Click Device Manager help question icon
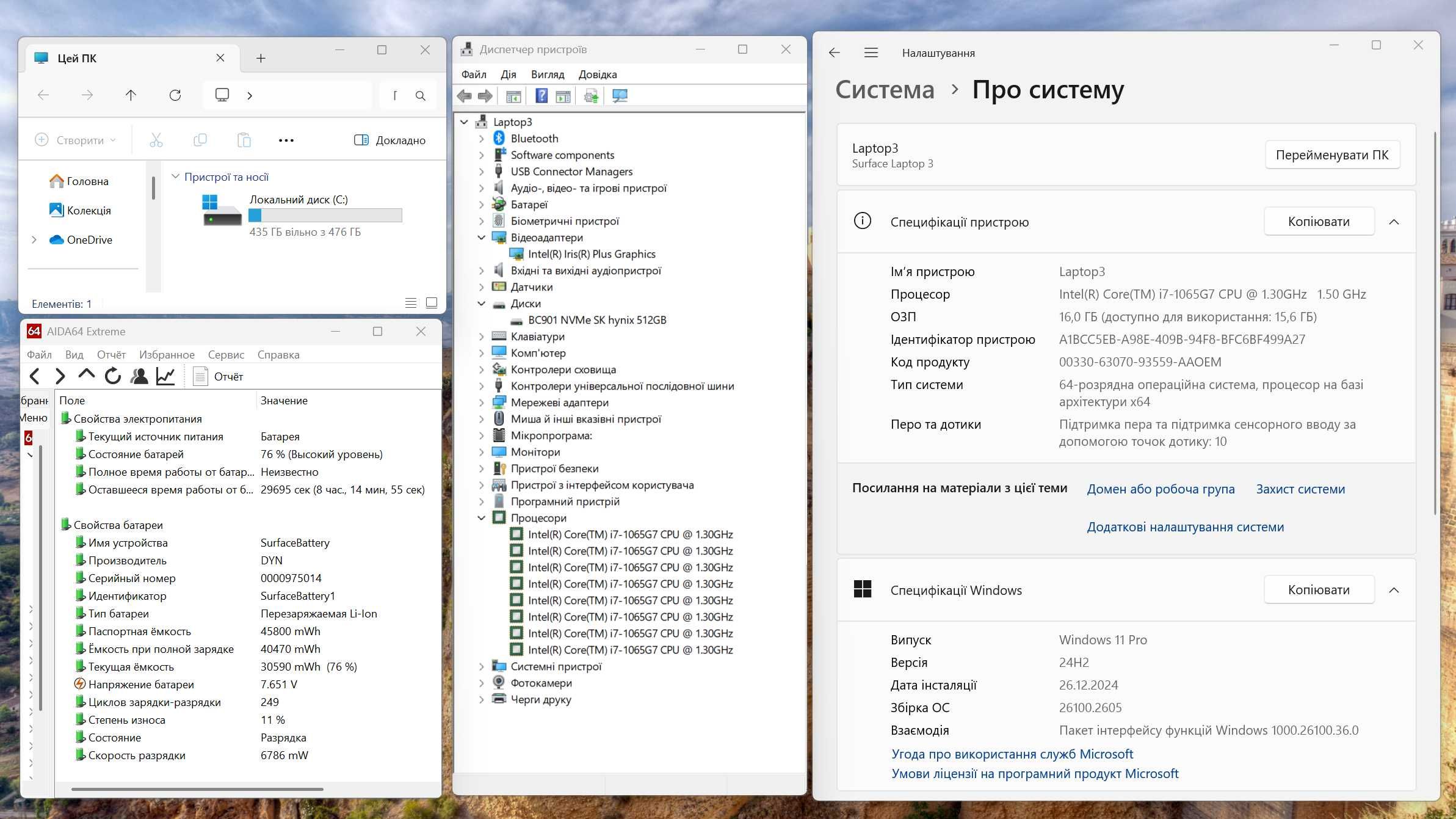Viewport: 1456px width, 819px height. (541, 96)
